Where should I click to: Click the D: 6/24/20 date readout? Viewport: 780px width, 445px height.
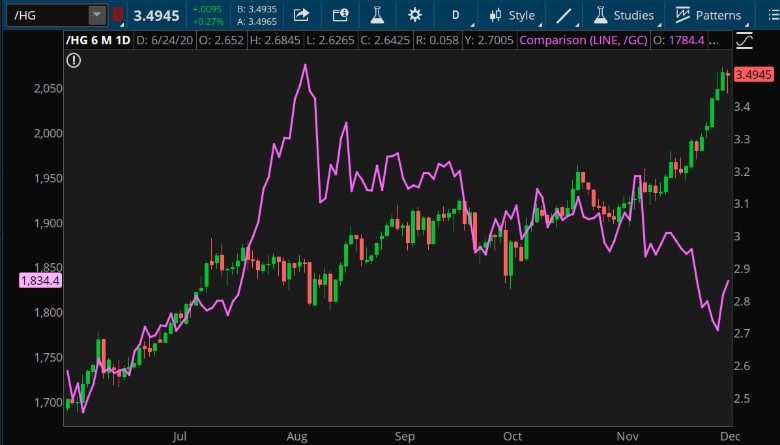(x=164, y=40)
